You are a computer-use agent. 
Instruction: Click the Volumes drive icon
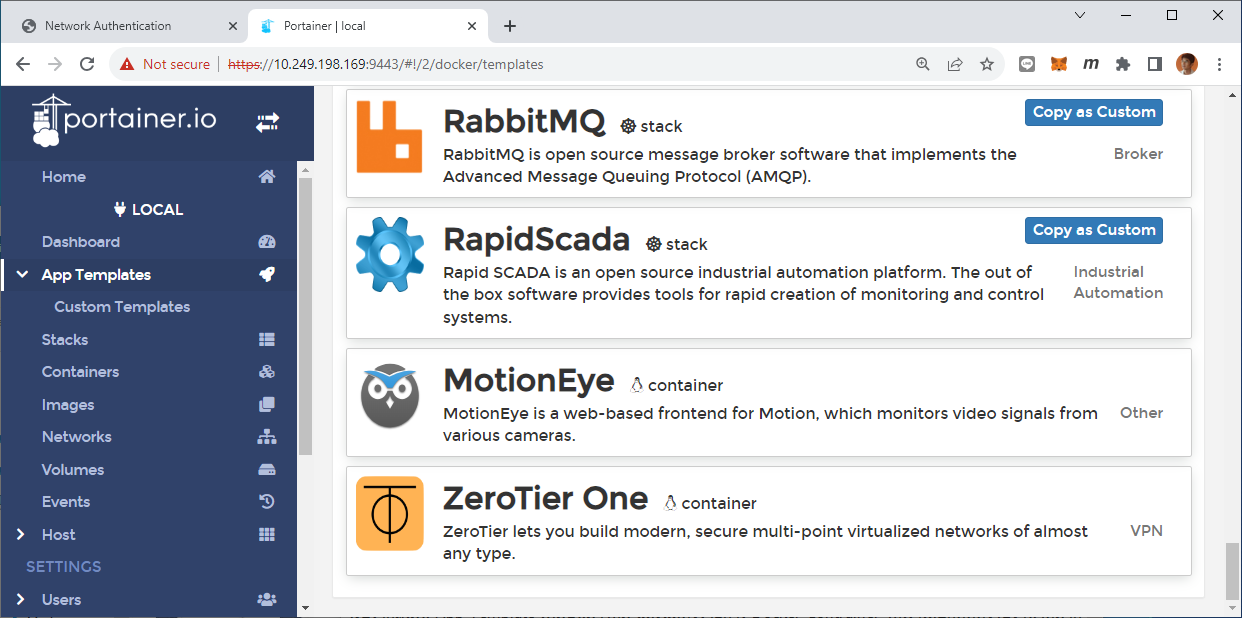click(267, 470)
